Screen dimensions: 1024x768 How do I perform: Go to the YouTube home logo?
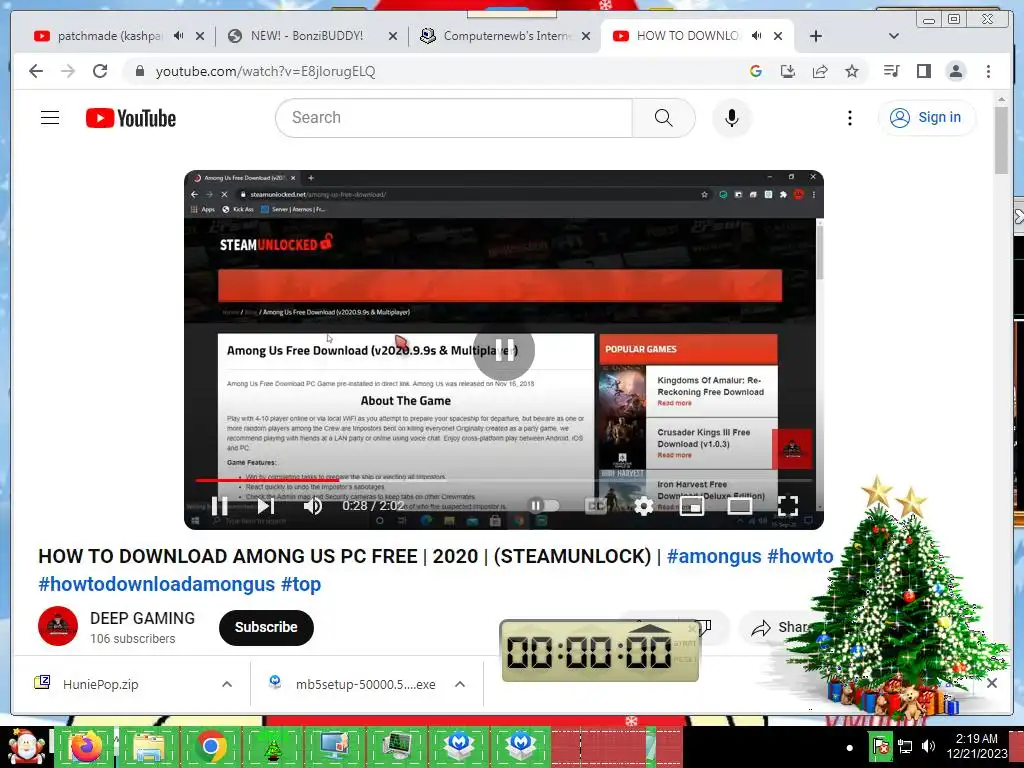[x=131, y=118]
